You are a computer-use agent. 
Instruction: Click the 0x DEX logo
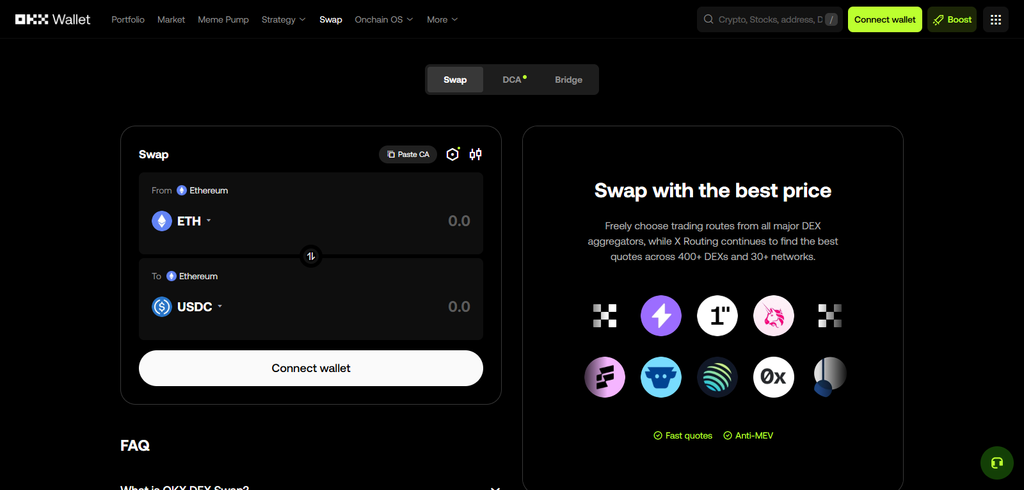pos(774,377)
